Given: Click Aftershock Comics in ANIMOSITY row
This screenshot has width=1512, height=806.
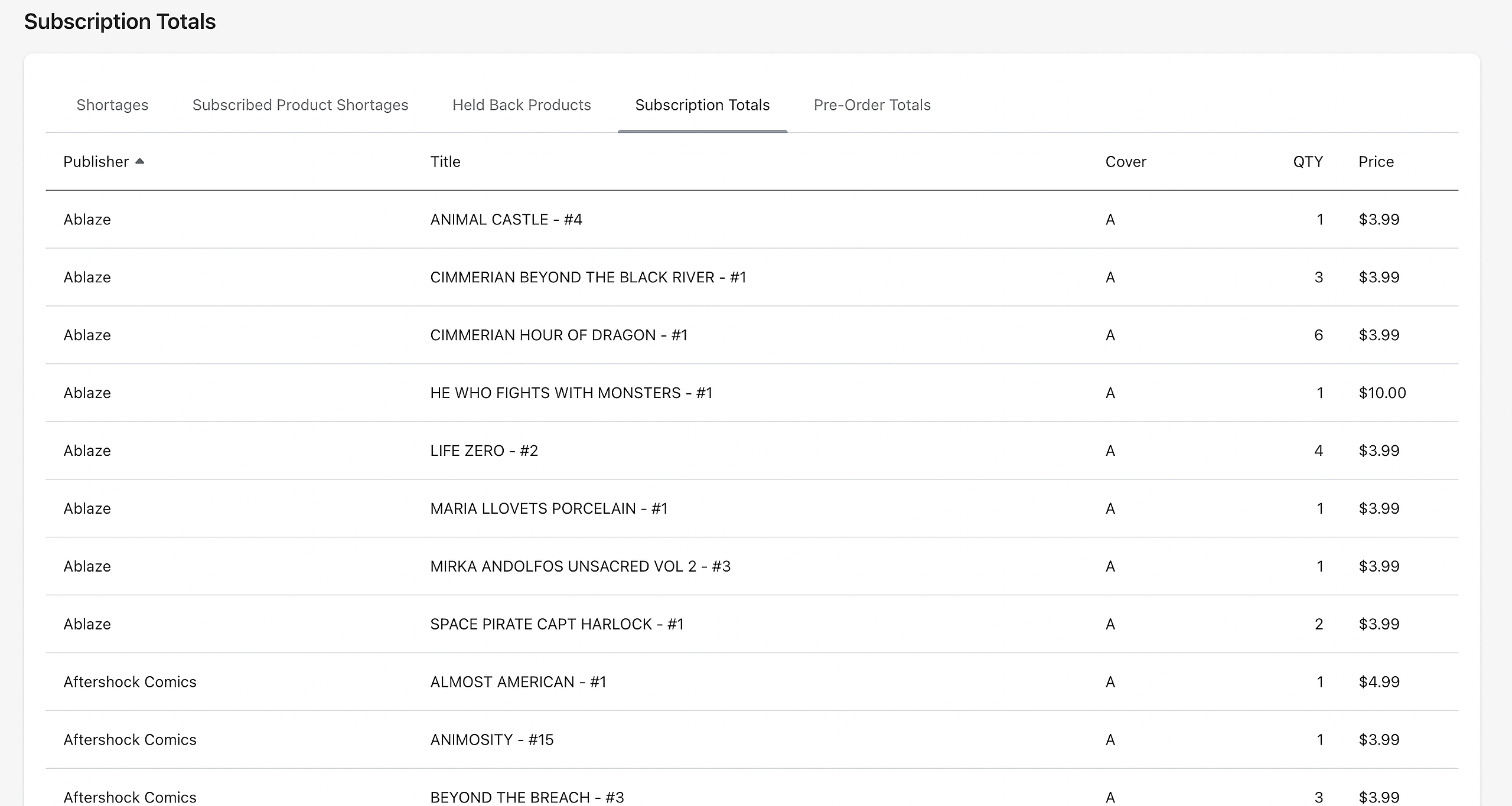Looking at the screenshot, I should tap(130, 740).
